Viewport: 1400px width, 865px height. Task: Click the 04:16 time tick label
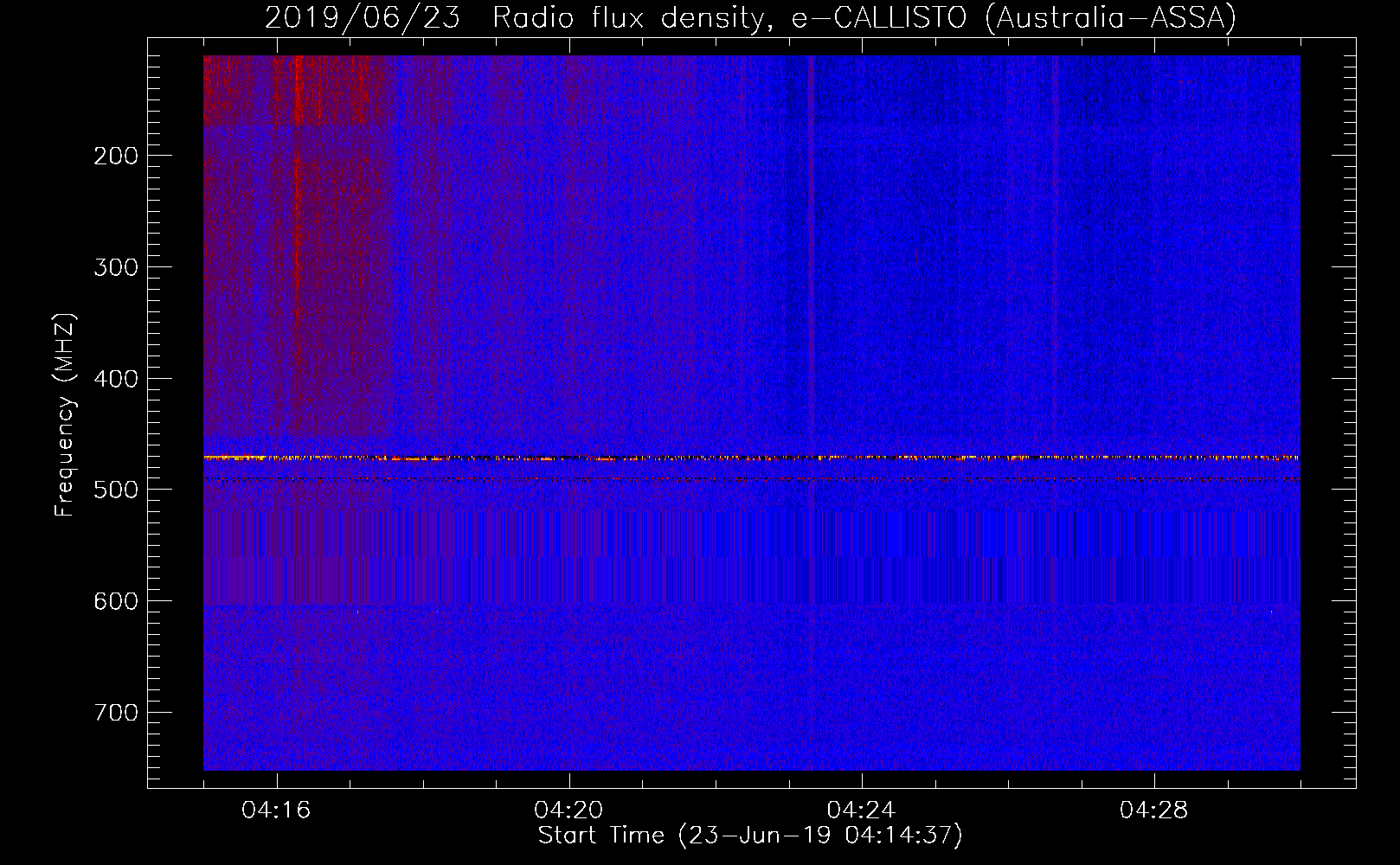pyautogui.click(x=276, y=811)
